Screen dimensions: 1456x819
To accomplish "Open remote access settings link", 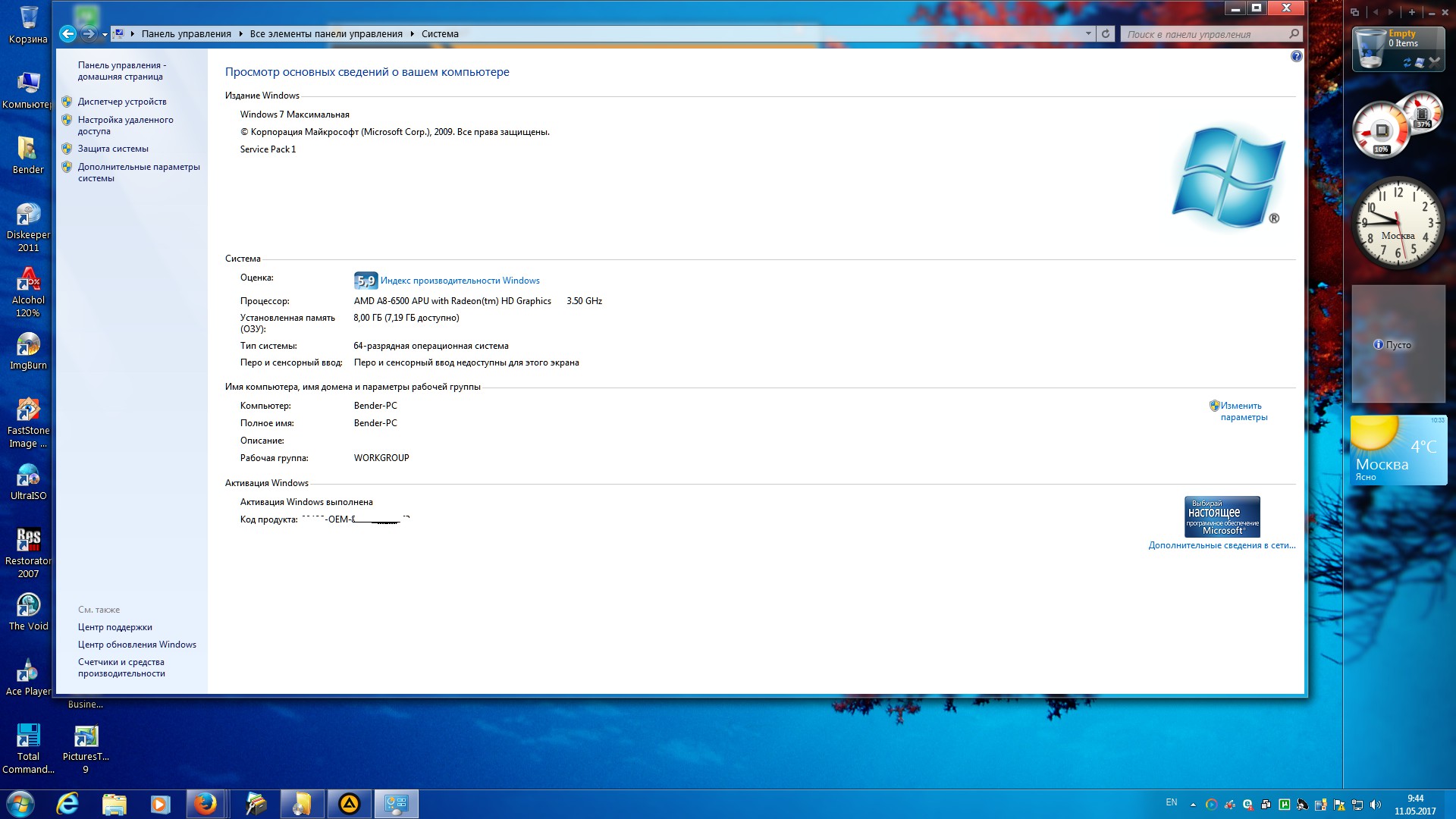I will [125, 125].
